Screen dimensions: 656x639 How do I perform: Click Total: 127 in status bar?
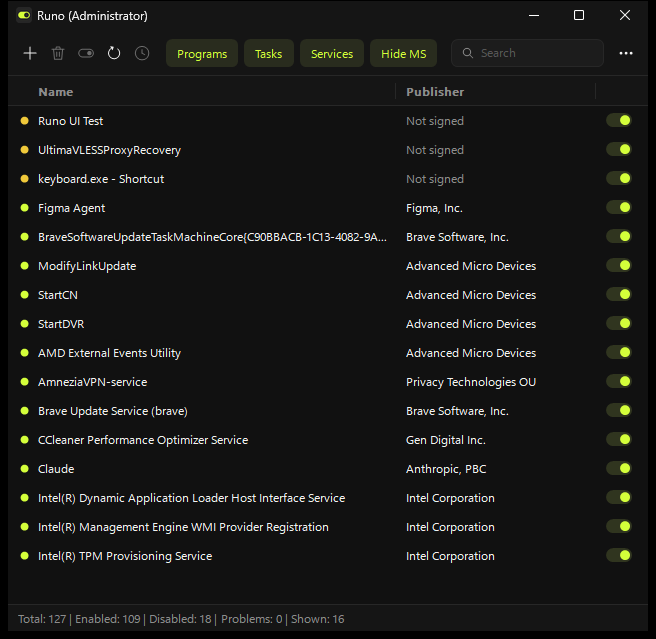(42, 619)
